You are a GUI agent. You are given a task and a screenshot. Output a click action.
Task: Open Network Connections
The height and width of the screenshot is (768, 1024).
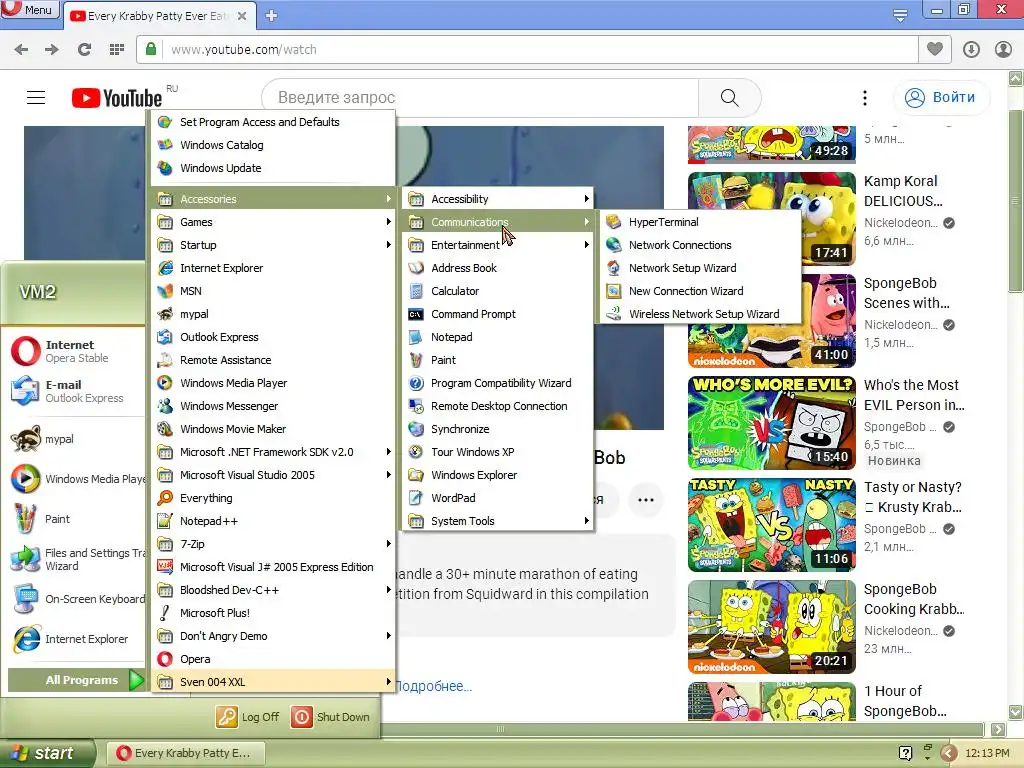pos(699,245)
